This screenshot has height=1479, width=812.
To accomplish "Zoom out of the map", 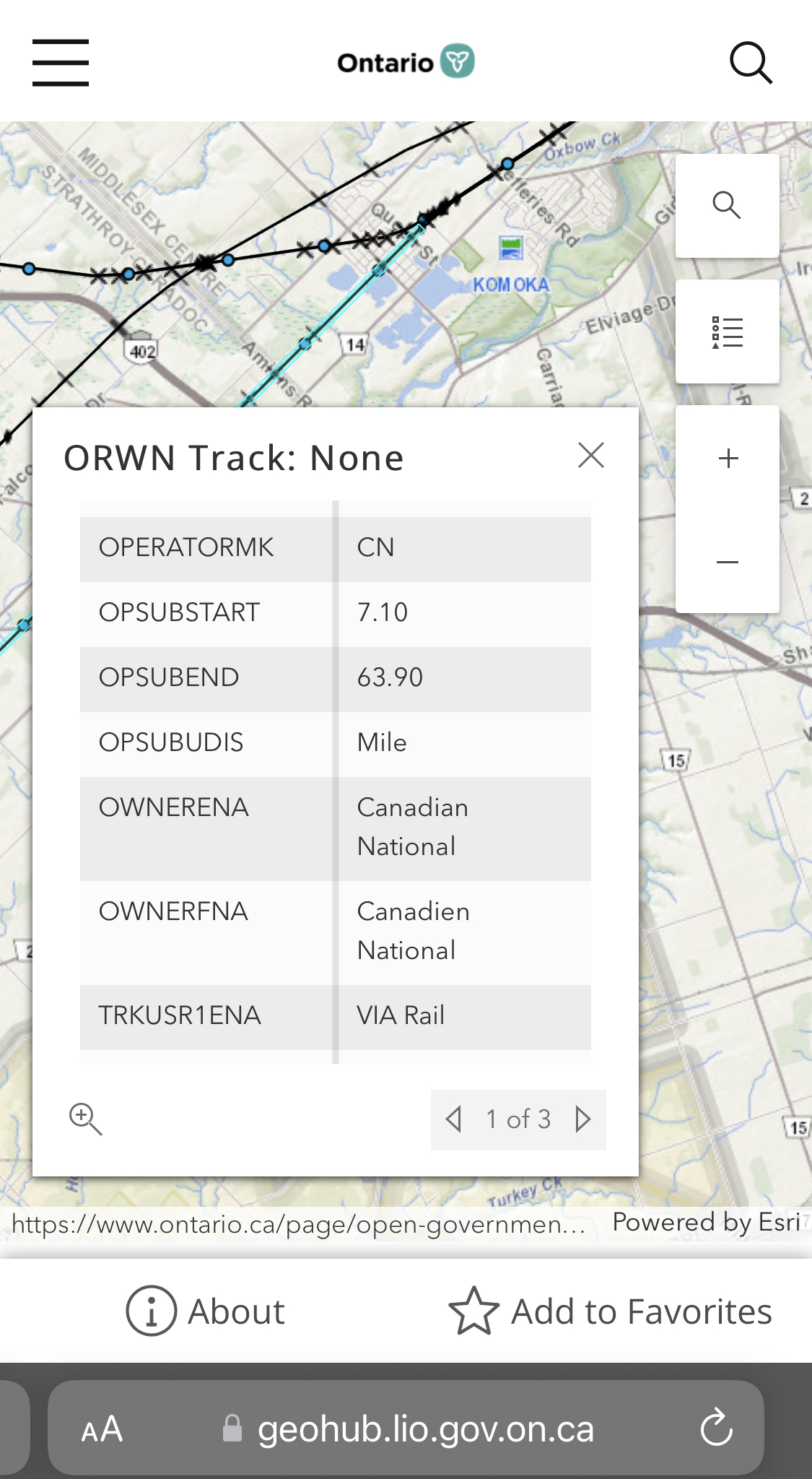I will tap(728, 562).
